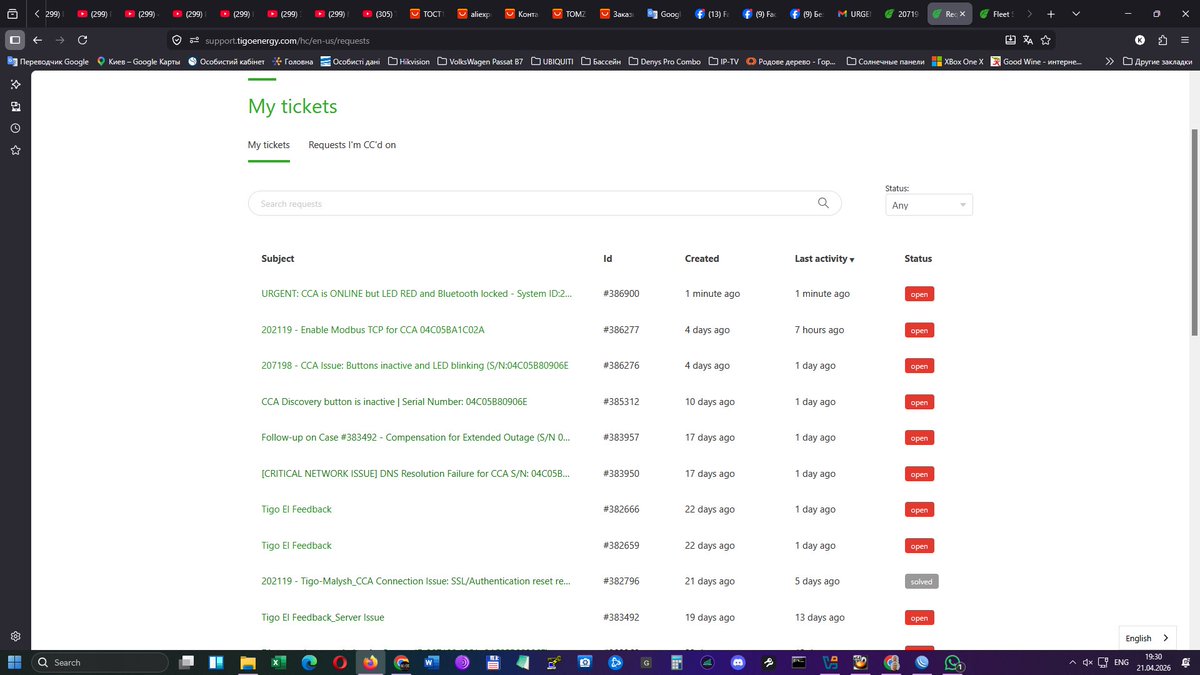Click the solved status badge
Screen dimensions: 1200x675
pyautogui.click(x=921, y=581)
